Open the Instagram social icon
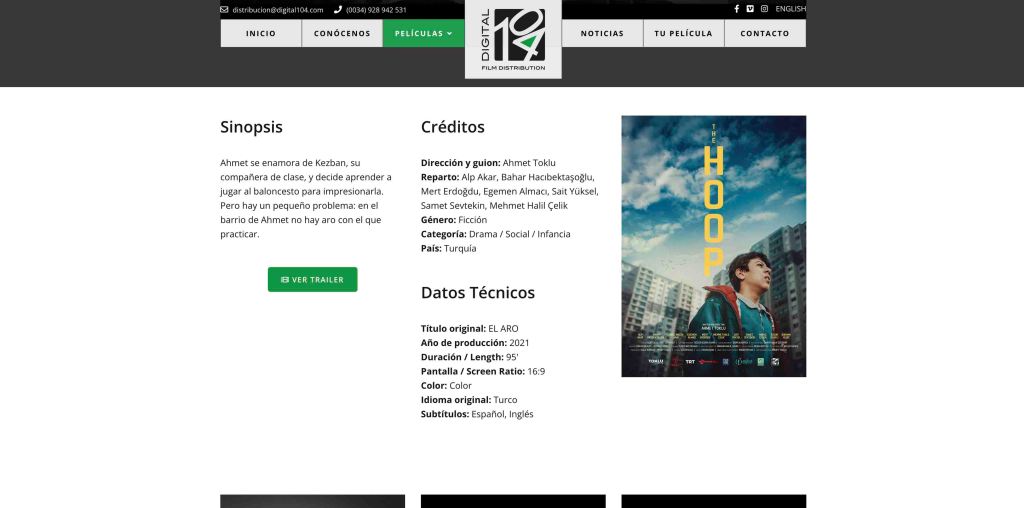Screen dimensions: 1024x508 click(x=764, y=9)
